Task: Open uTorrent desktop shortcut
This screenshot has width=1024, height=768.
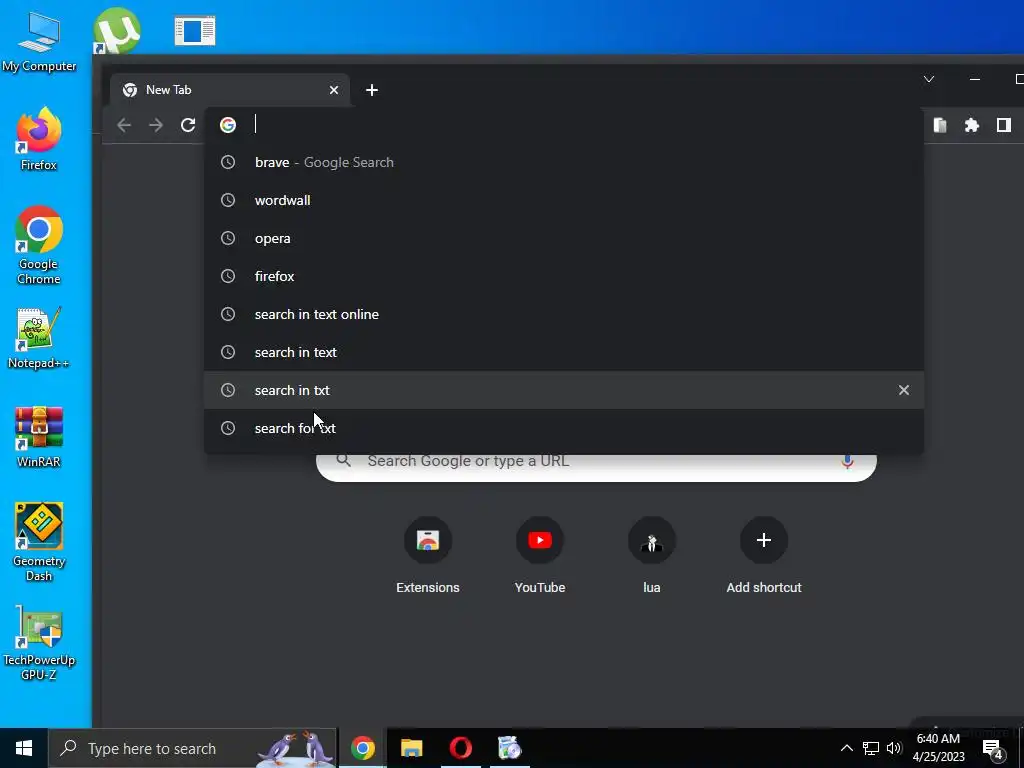Action: (x=117, y=30)
